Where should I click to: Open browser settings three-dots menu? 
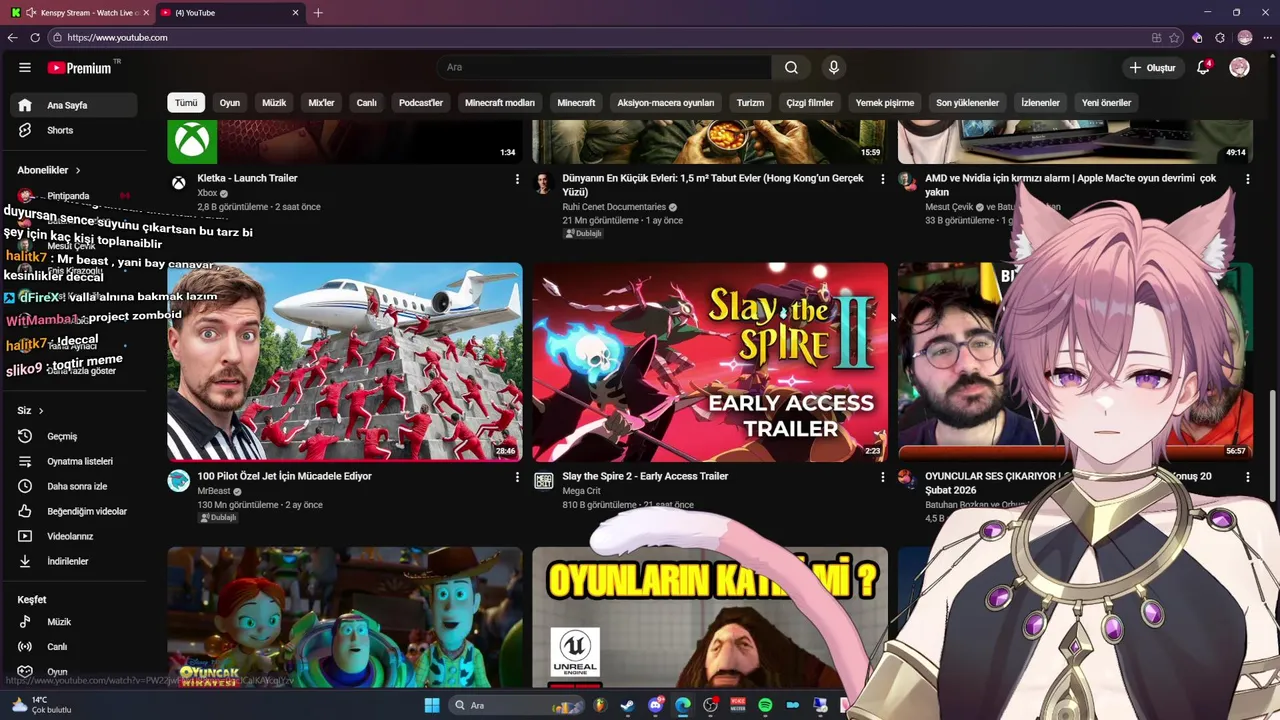(x=1267, y=37)
